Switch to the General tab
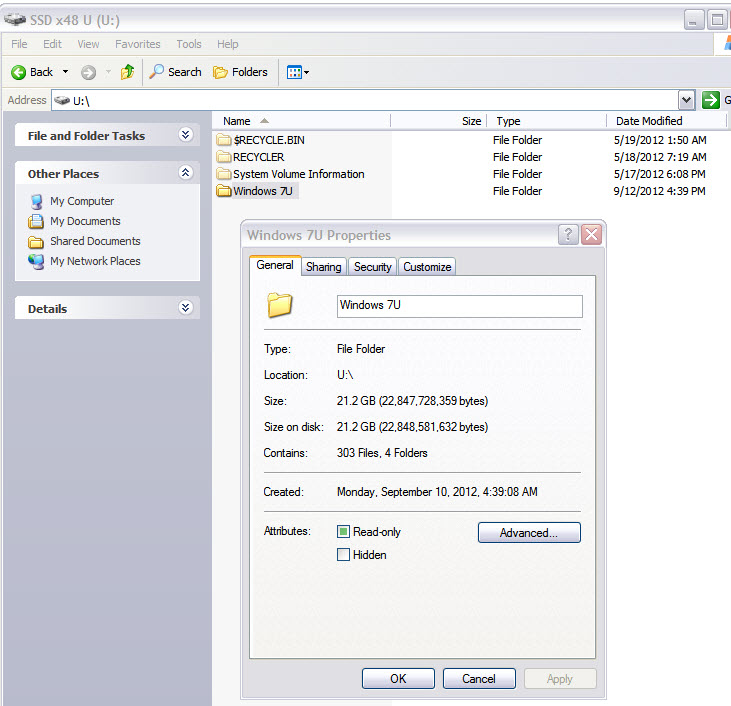Viewport: 731px width, 706px height. [x=275, y=265]
